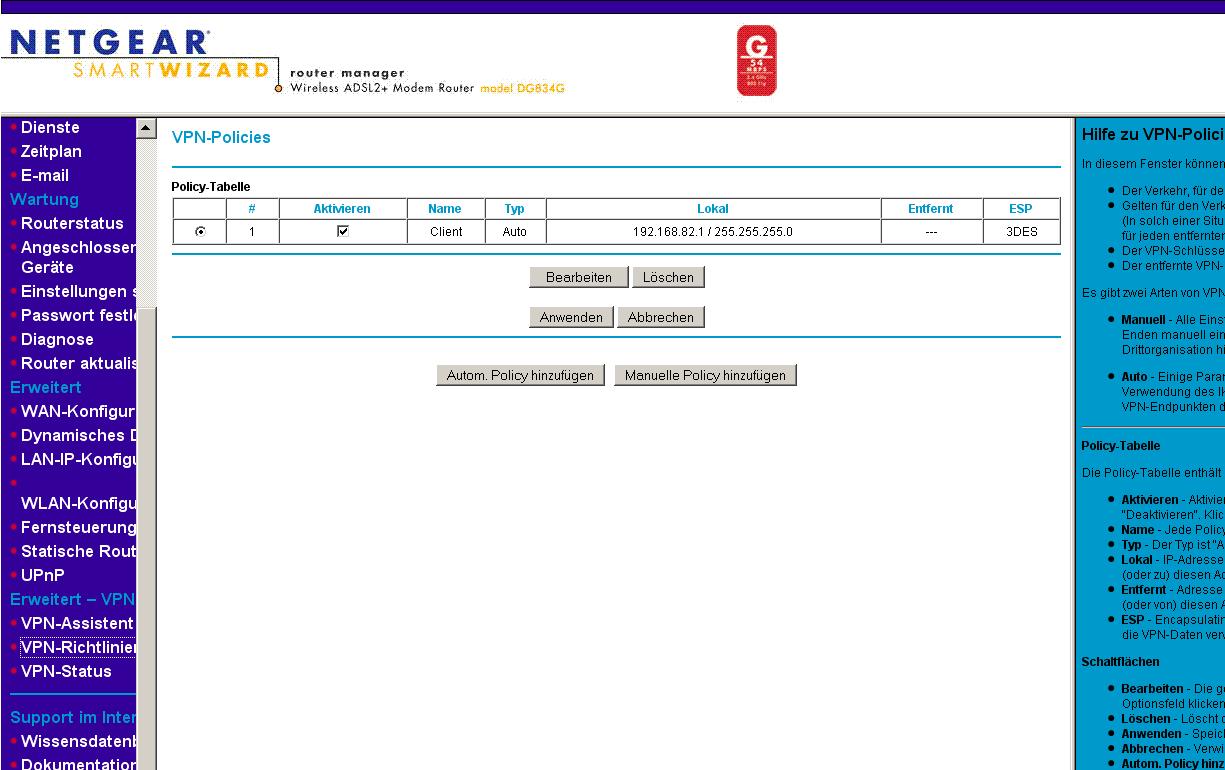The height and width of the screenshot is (770, 1225).
Task: Open the Wissensdatenbank link
Action: tap(78, 741)
